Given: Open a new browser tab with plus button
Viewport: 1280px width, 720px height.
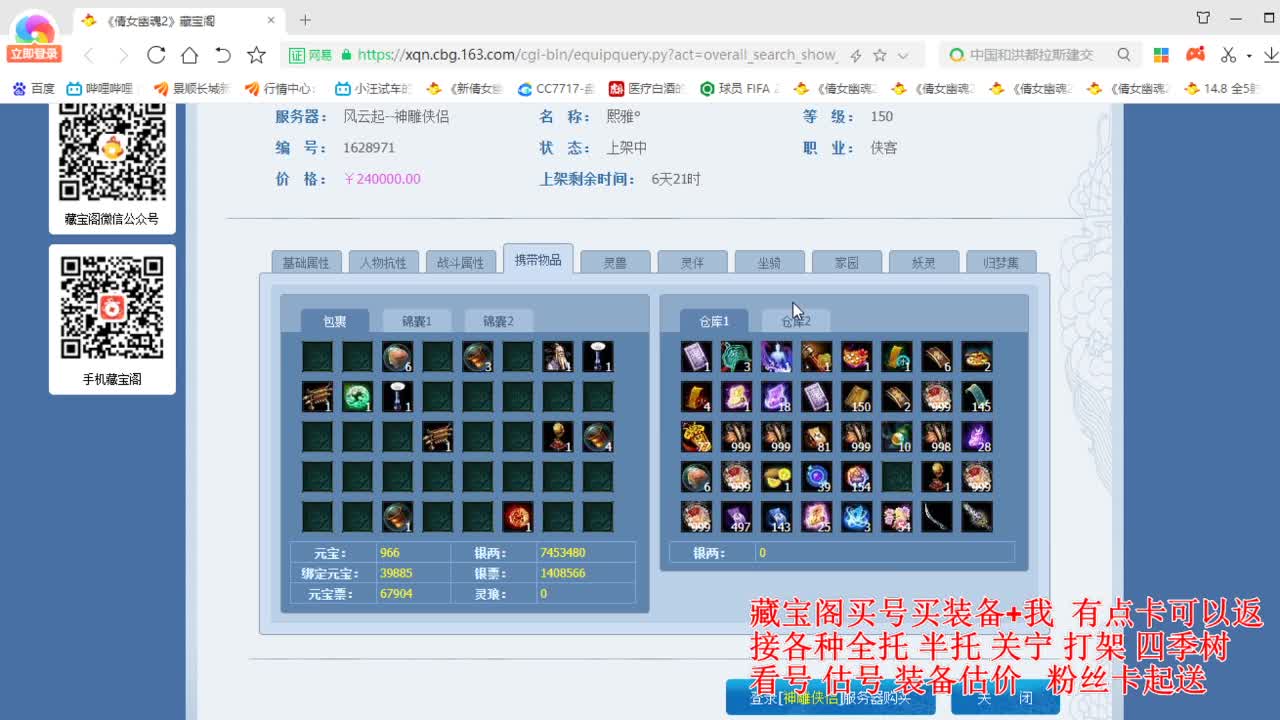Looking at the screenshot, I should coord(305,19).
